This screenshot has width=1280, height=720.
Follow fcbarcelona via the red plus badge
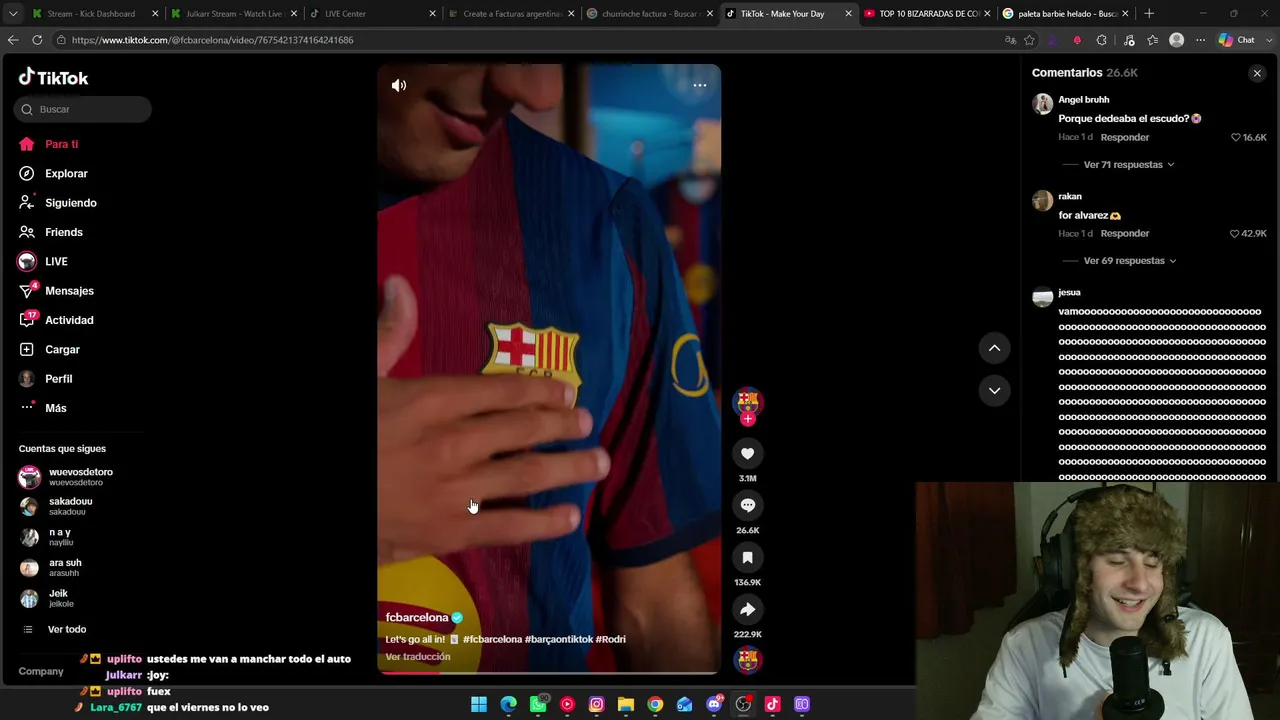coord(747,419)
